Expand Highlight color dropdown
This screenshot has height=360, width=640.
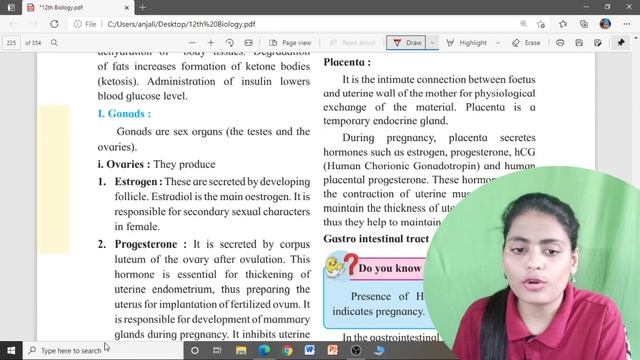click(498, 42)
